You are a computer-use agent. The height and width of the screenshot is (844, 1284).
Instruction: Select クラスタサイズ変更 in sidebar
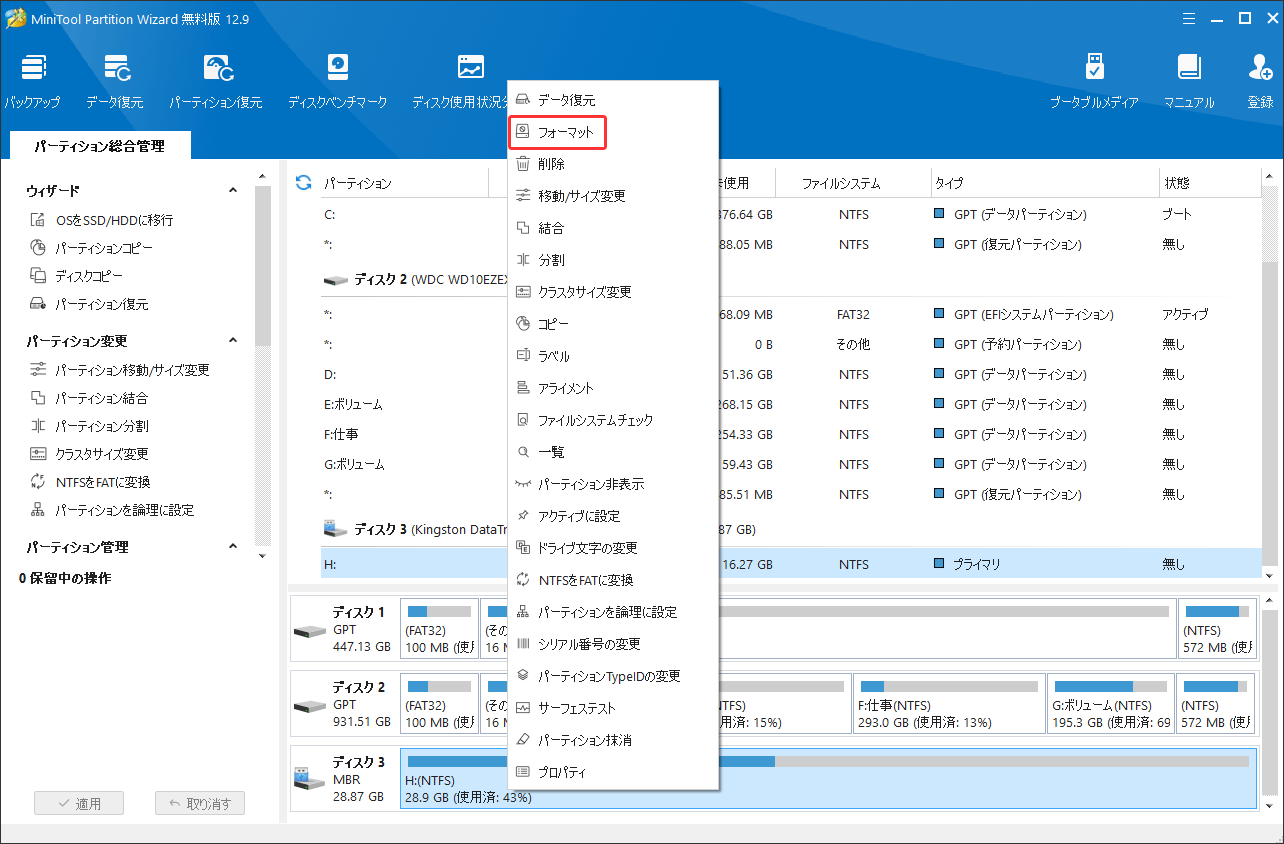coord(89,454)
